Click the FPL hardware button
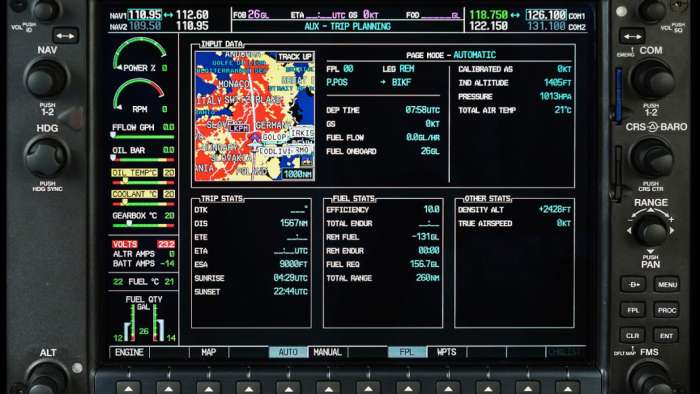Screen dimensions: 700x394 click(633, 310)
